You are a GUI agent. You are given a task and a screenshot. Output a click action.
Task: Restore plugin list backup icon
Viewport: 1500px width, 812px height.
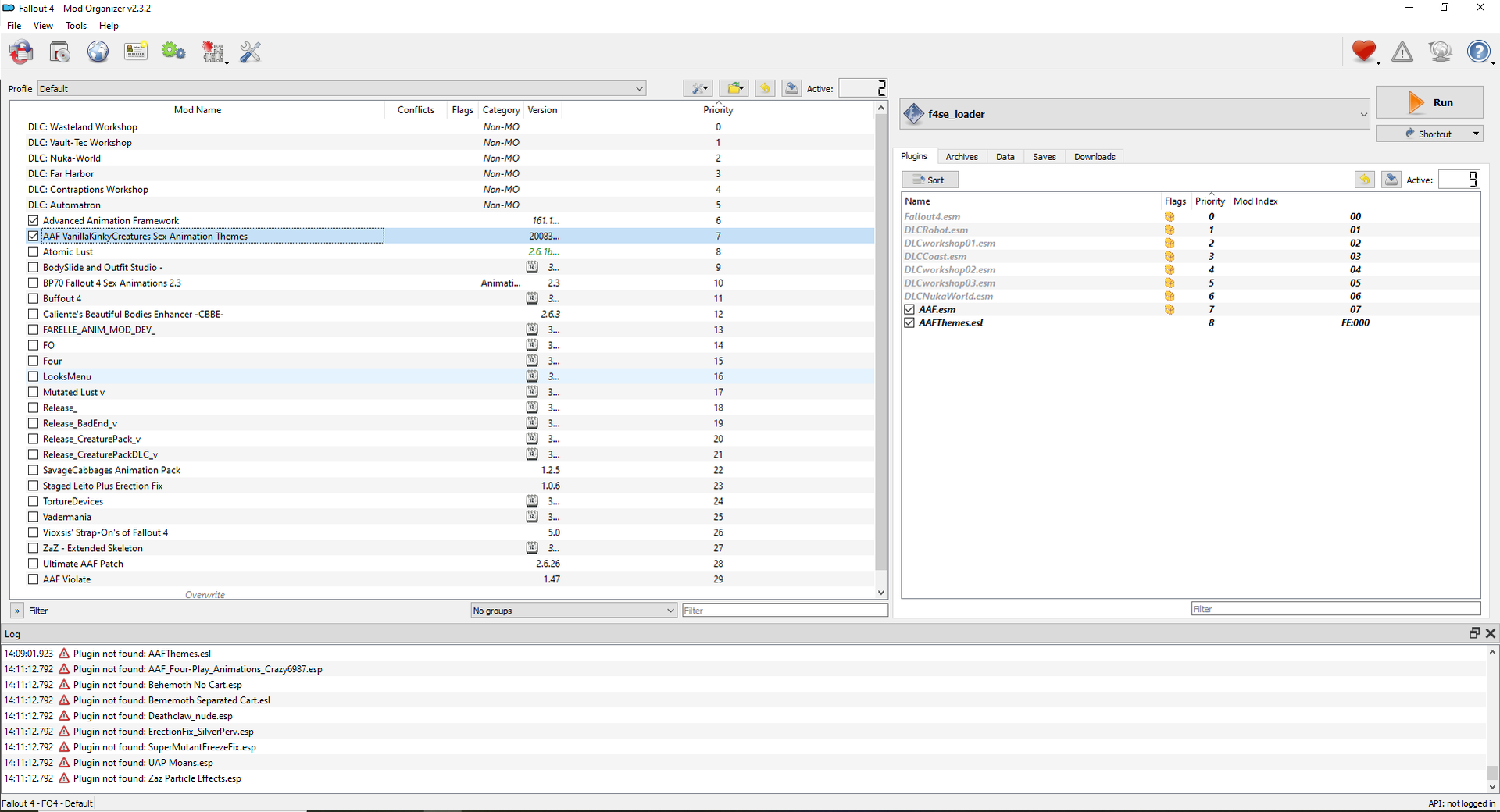pyautogui.click(x=1365, y=180)
